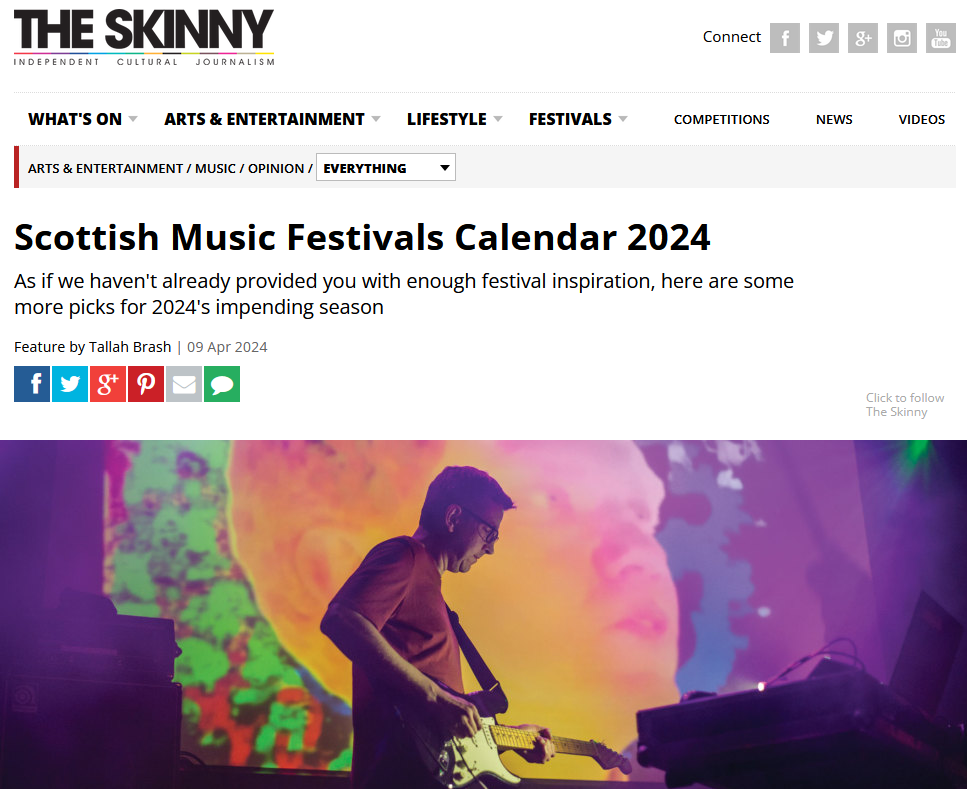The image size is (967, 789).
Task: Share article on Twitter via share button
Action: (70, 384)
